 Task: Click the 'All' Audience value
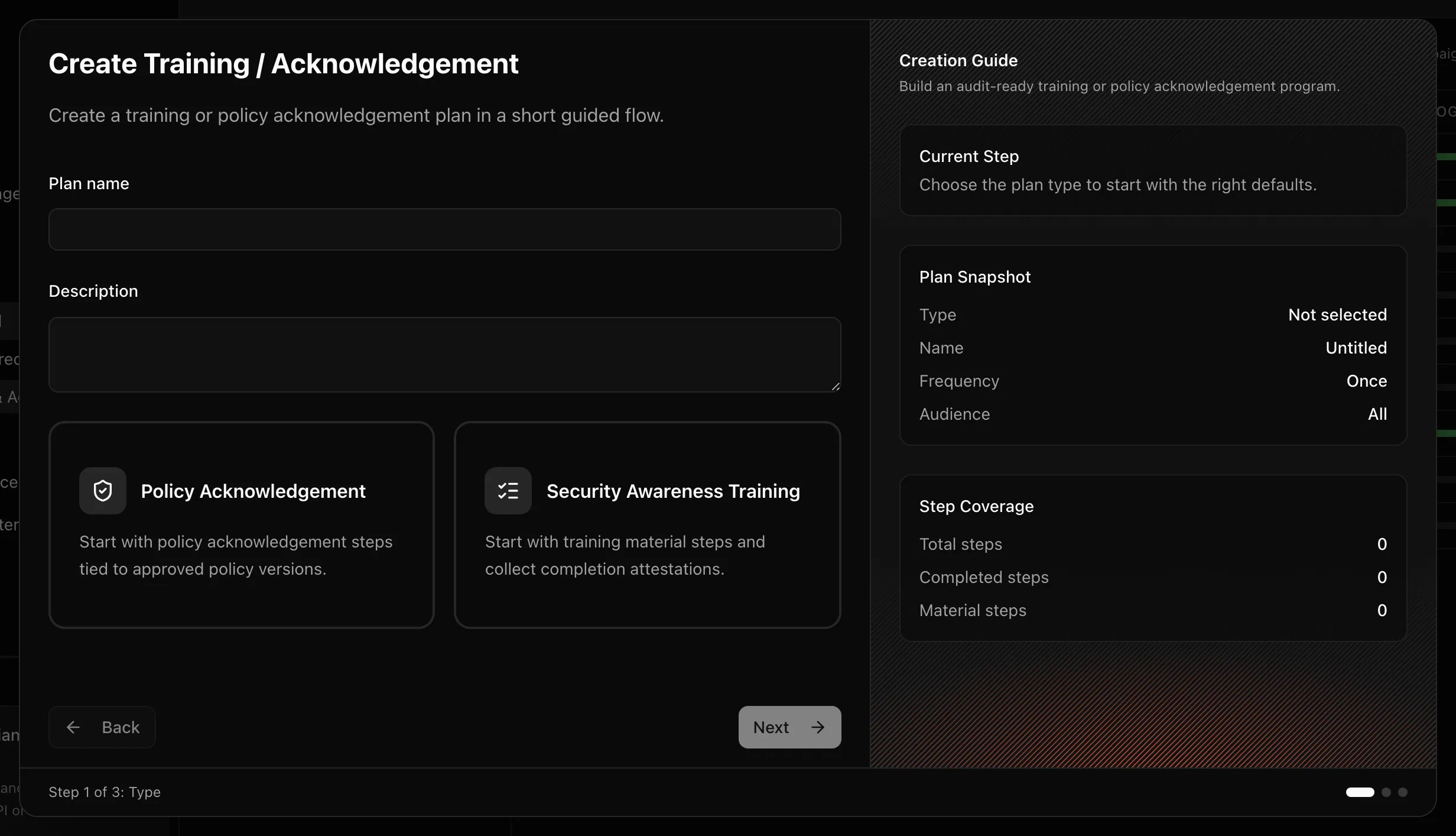pyautogui.click(x=1377, y=414)
